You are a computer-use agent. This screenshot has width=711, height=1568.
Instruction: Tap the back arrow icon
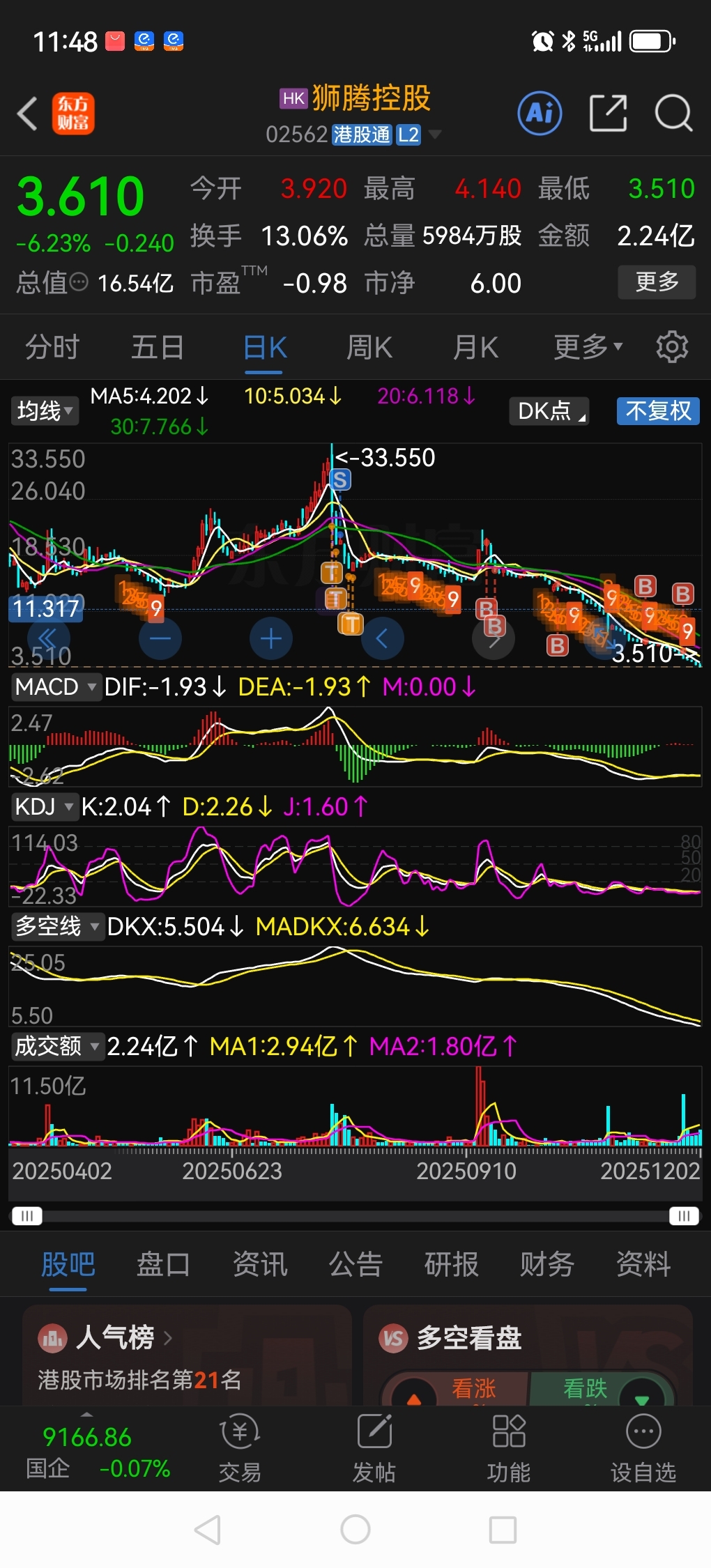point(27,114)
